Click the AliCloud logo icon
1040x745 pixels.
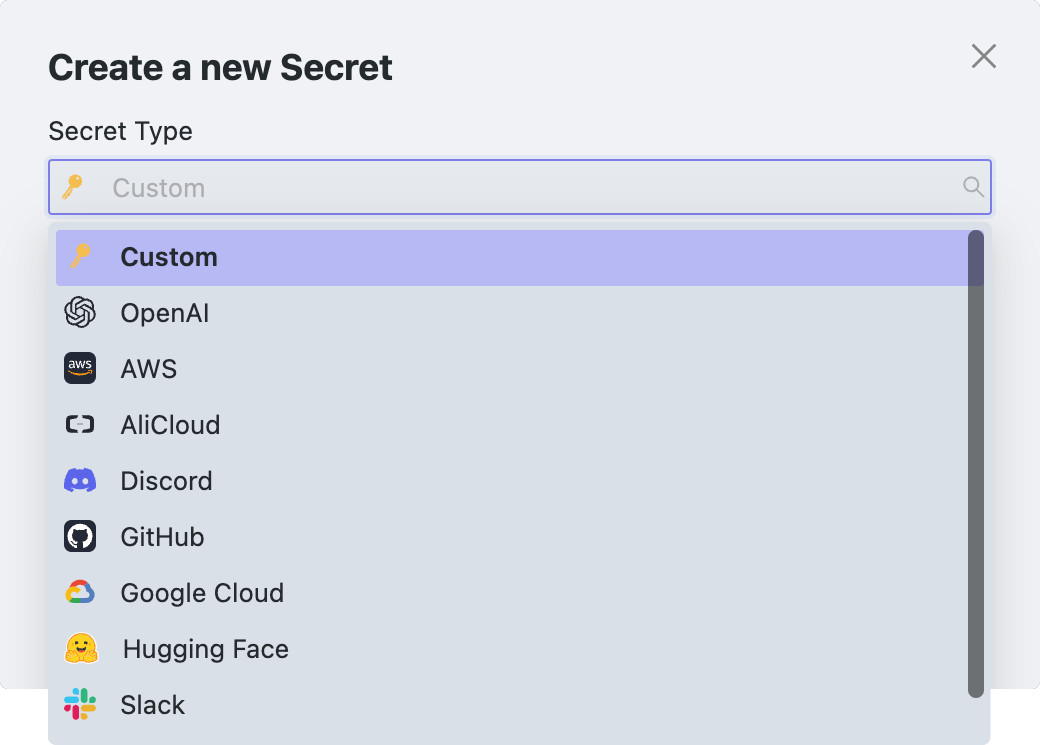80,425
